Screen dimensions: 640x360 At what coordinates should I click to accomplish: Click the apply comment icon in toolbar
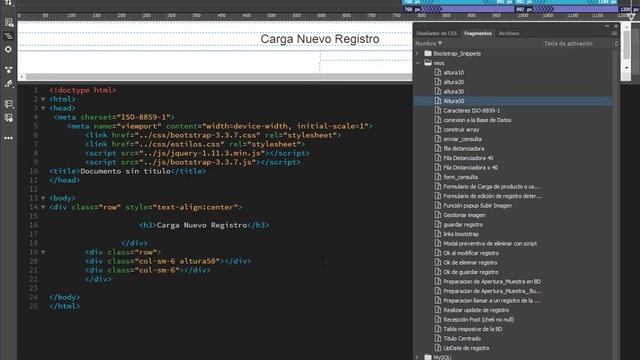click(9, 104)
